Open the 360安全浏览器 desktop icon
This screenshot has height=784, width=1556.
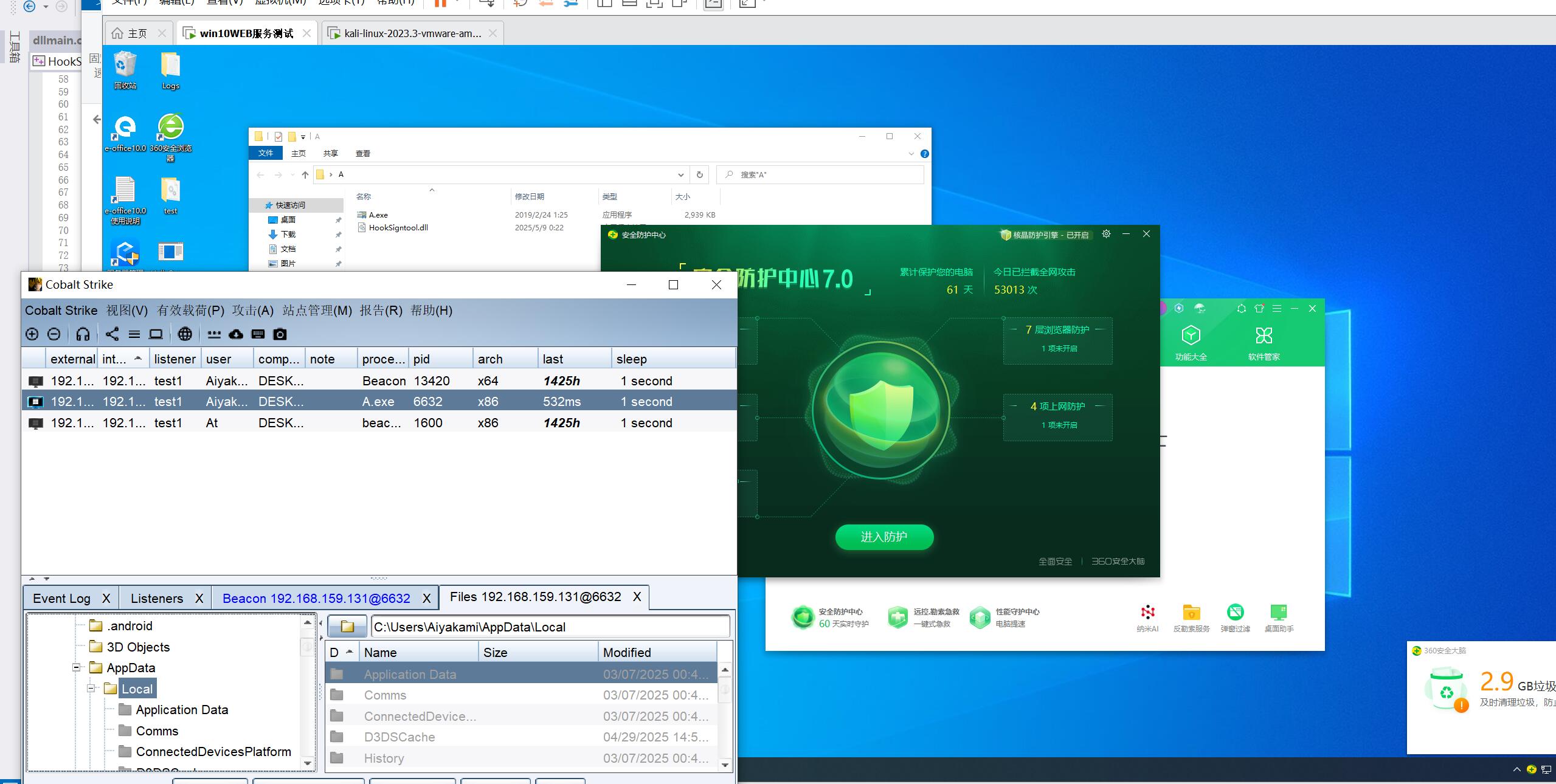tap(171, 137)
